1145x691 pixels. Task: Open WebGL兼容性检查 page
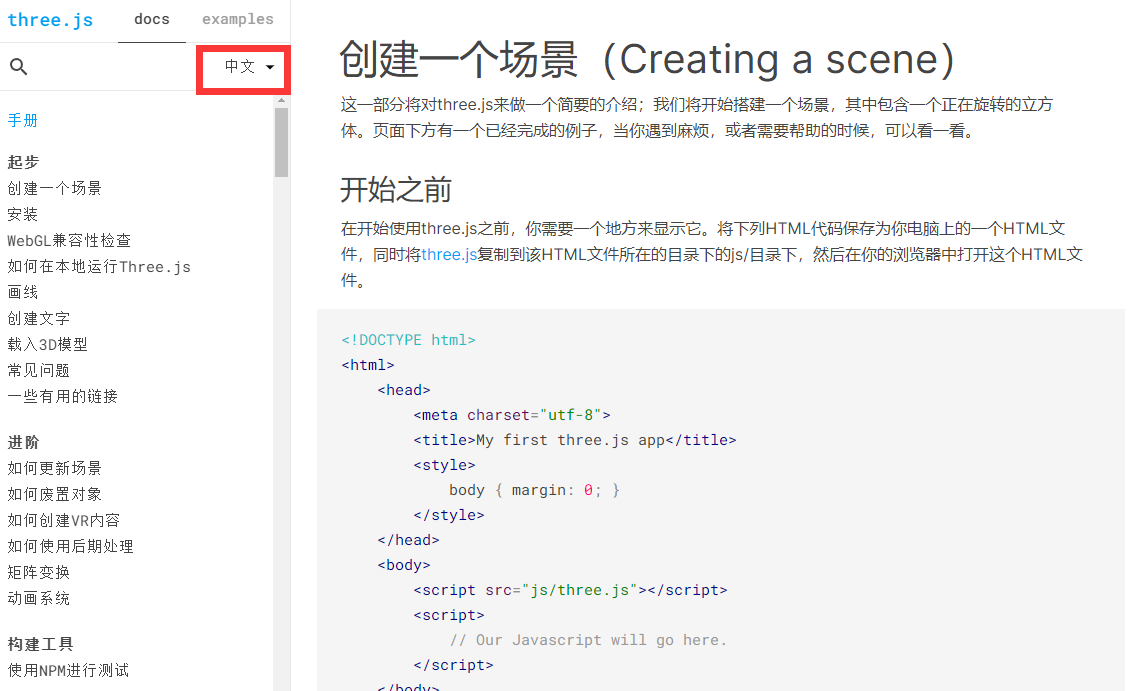coord(69,240)
